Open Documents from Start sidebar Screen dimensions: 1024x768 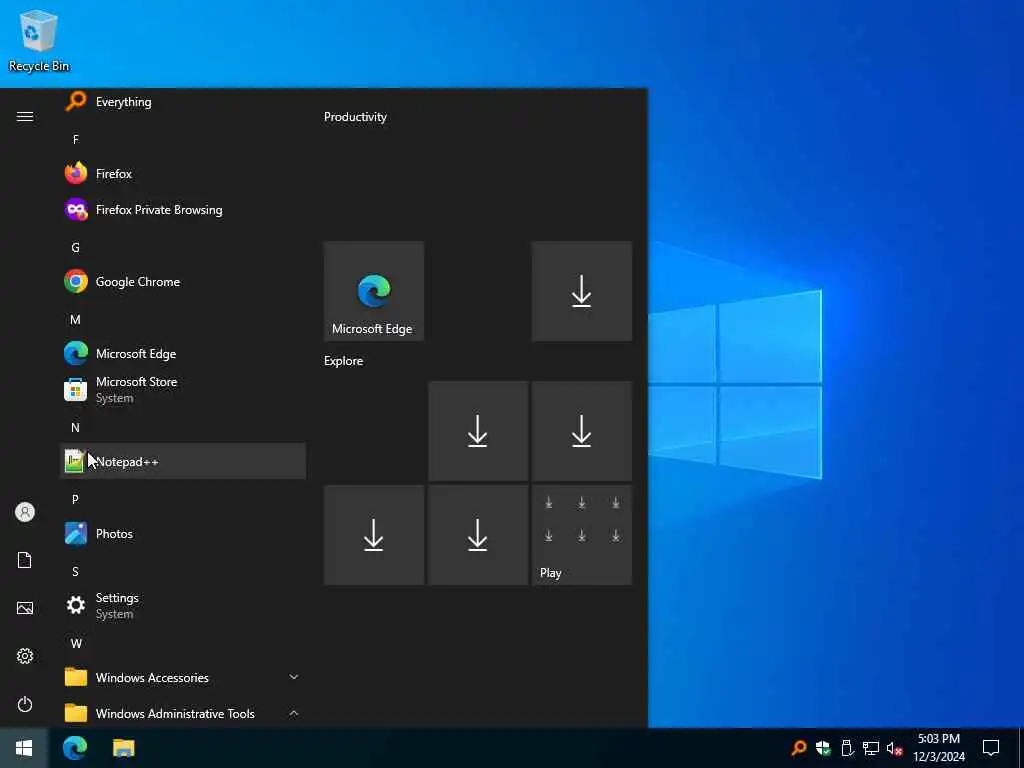(x=25, y=560)
